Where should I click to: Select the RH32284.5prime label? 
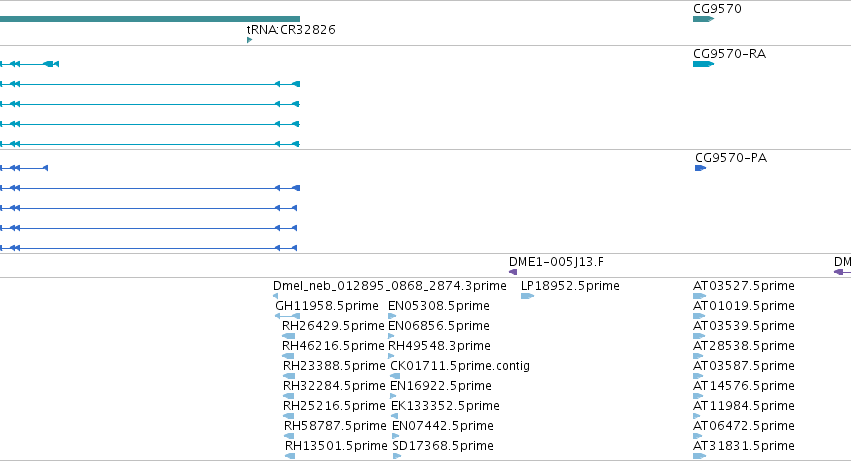click(x=334, y=386)
